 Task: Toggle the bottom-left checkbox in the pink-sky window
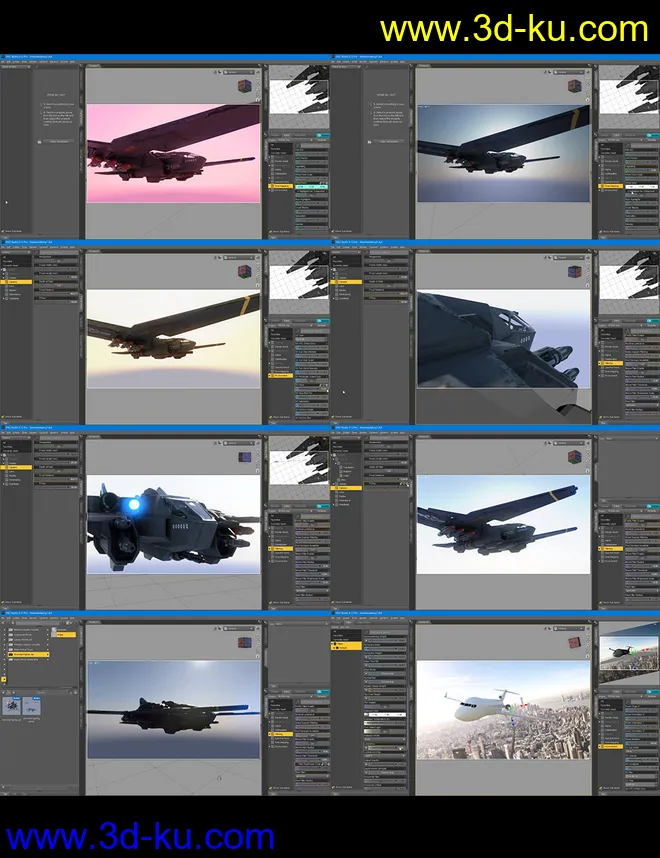(x=5, y=232)
